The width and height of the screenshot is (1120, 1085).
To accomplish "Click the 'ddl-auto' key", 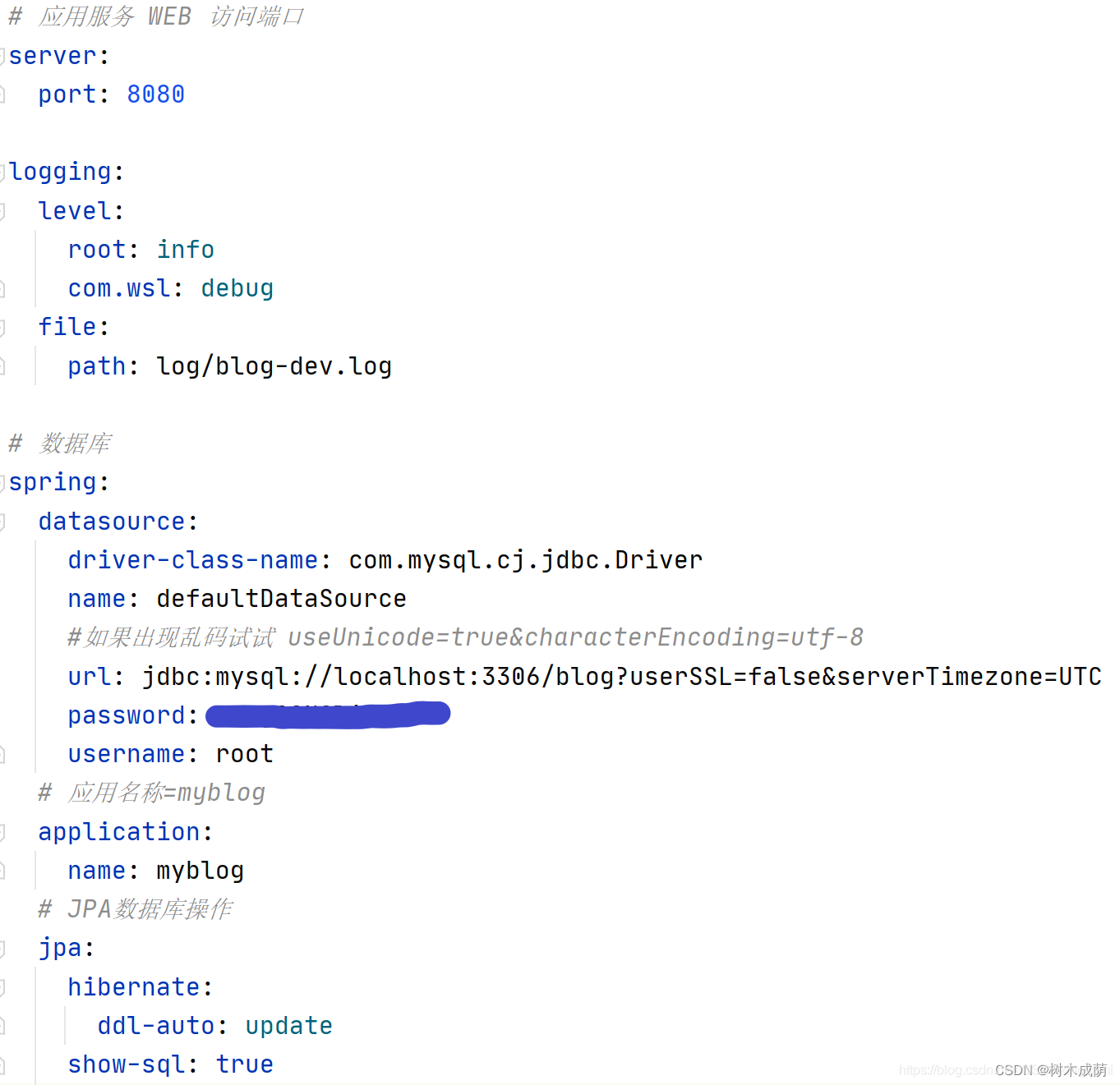I will [156, 1026].
